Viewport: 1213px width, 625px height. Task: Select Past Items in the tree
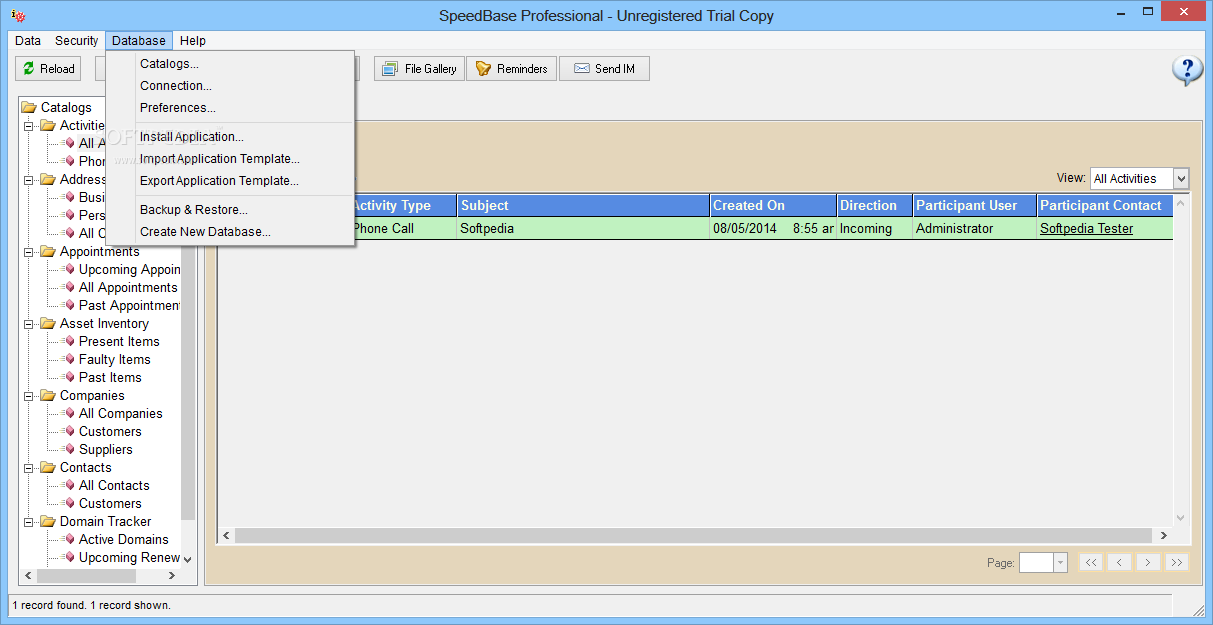[x=110, y=377]
